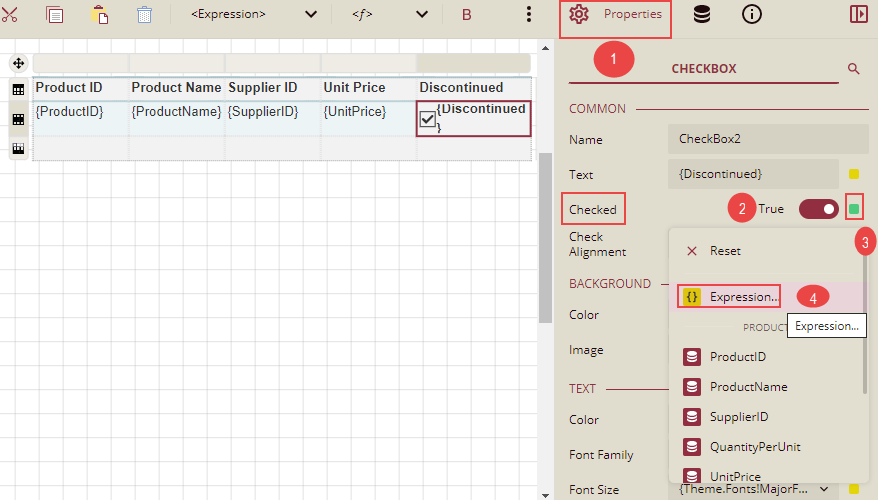Screen dimensions: 878x500
Task: Edit the Text field {Discontinued}
Action: [753, 174]
